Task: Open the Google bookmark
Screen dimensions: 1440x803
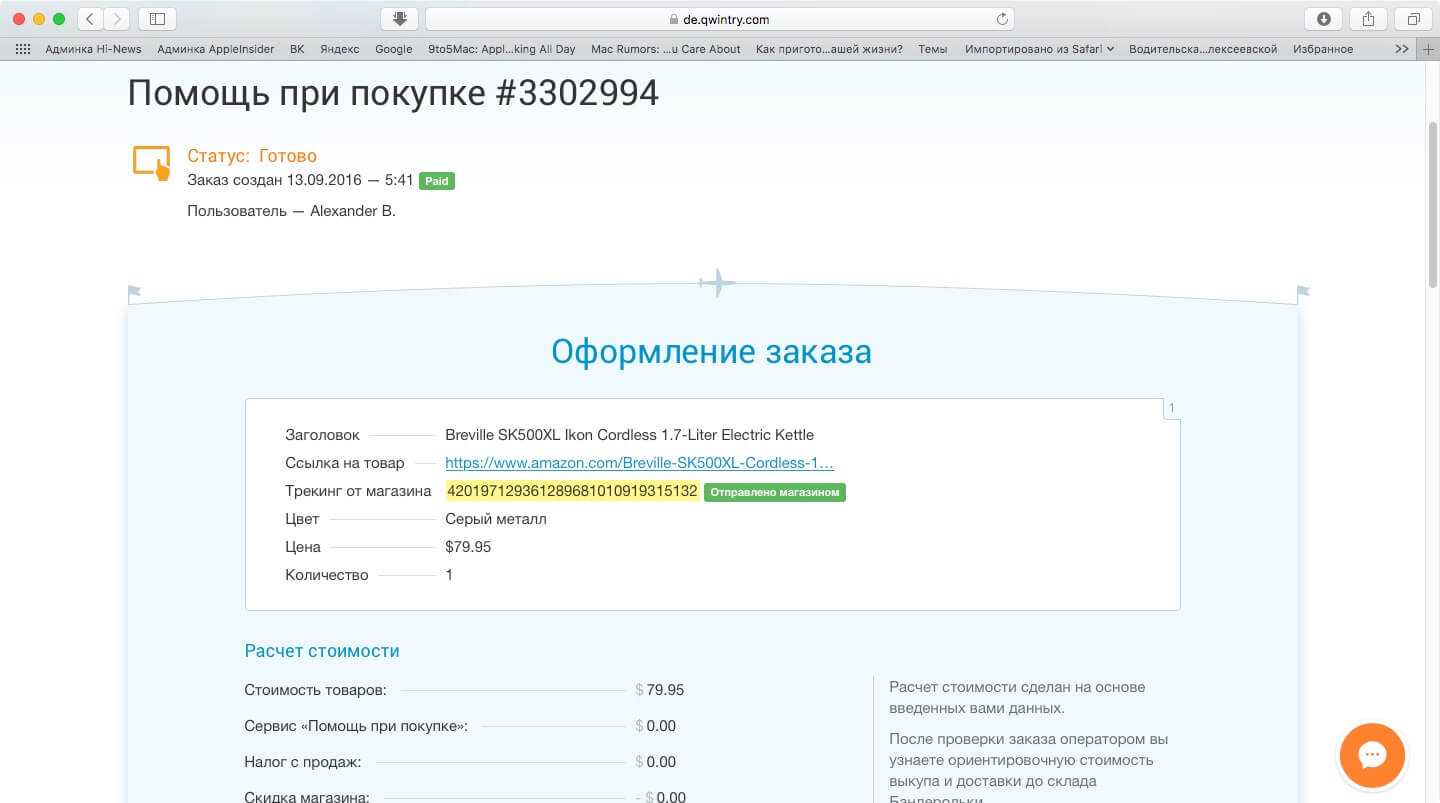Action: click(x=394, y=49)
